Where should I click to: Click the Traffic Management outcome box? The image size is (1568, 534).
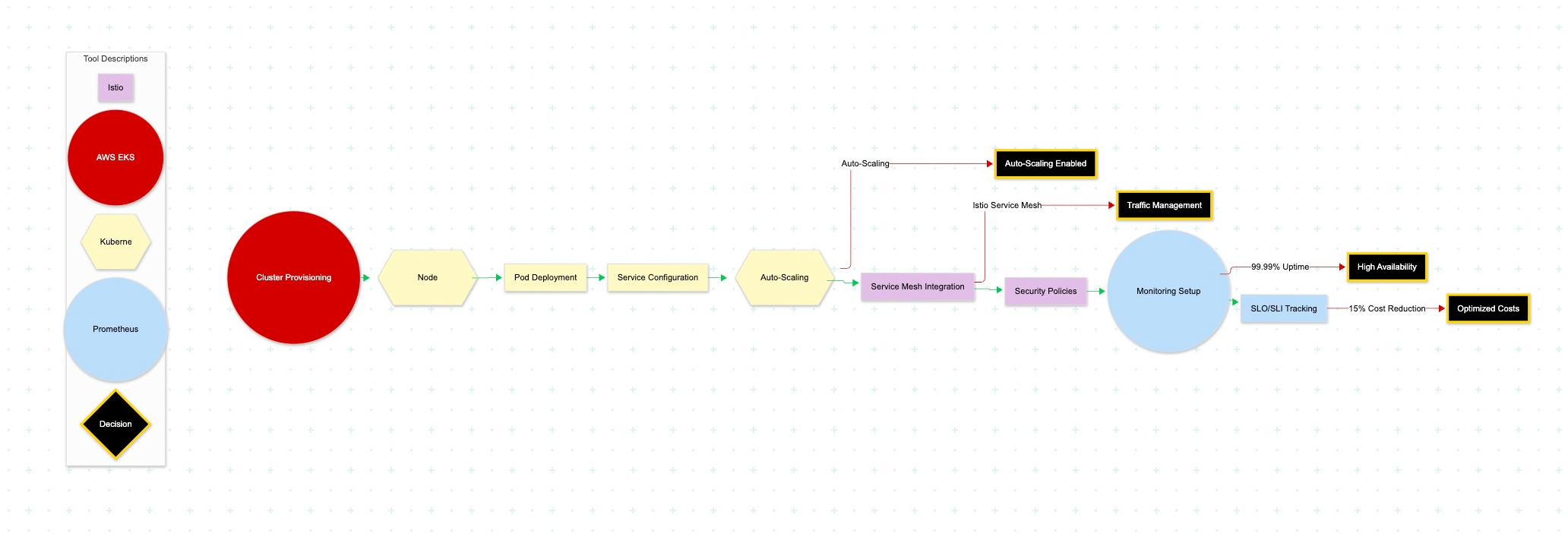coord(1164,205)
